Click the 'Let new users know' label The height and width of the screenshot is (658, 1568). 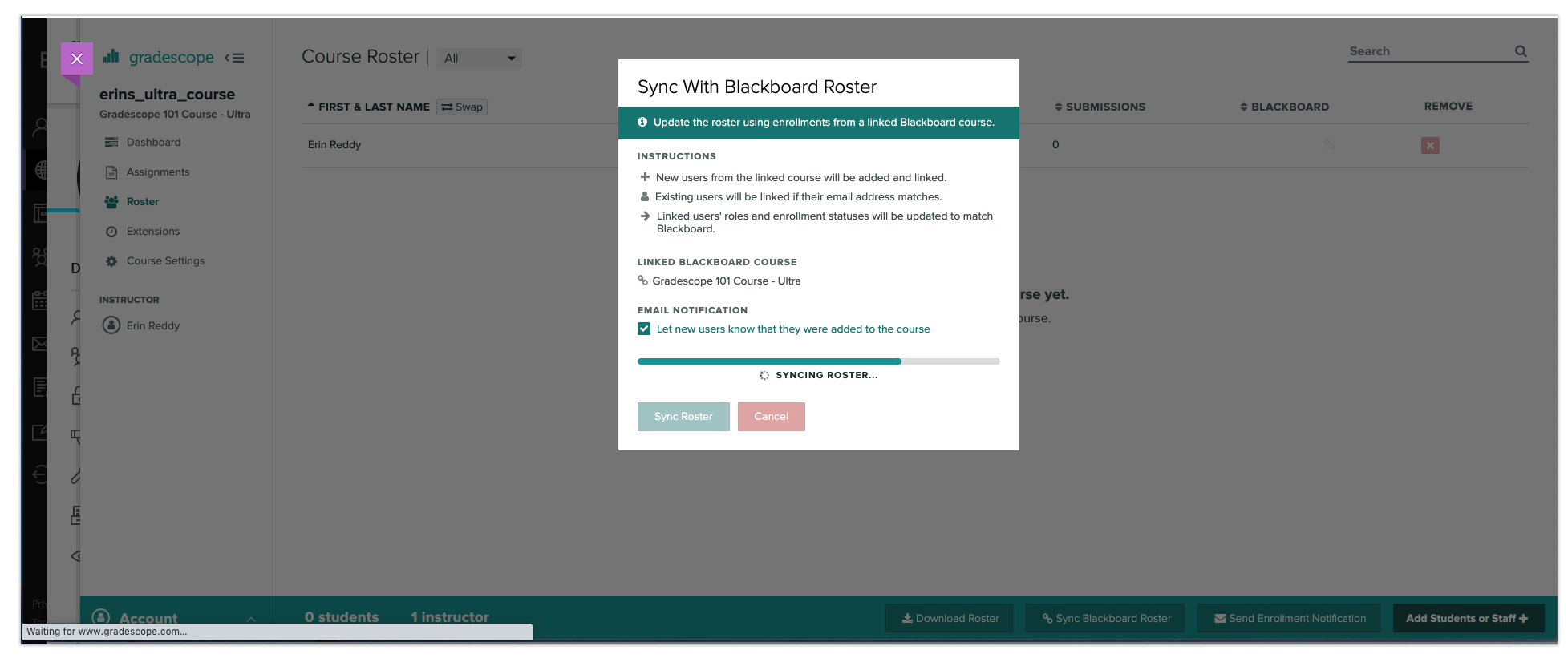click(793, 329)
